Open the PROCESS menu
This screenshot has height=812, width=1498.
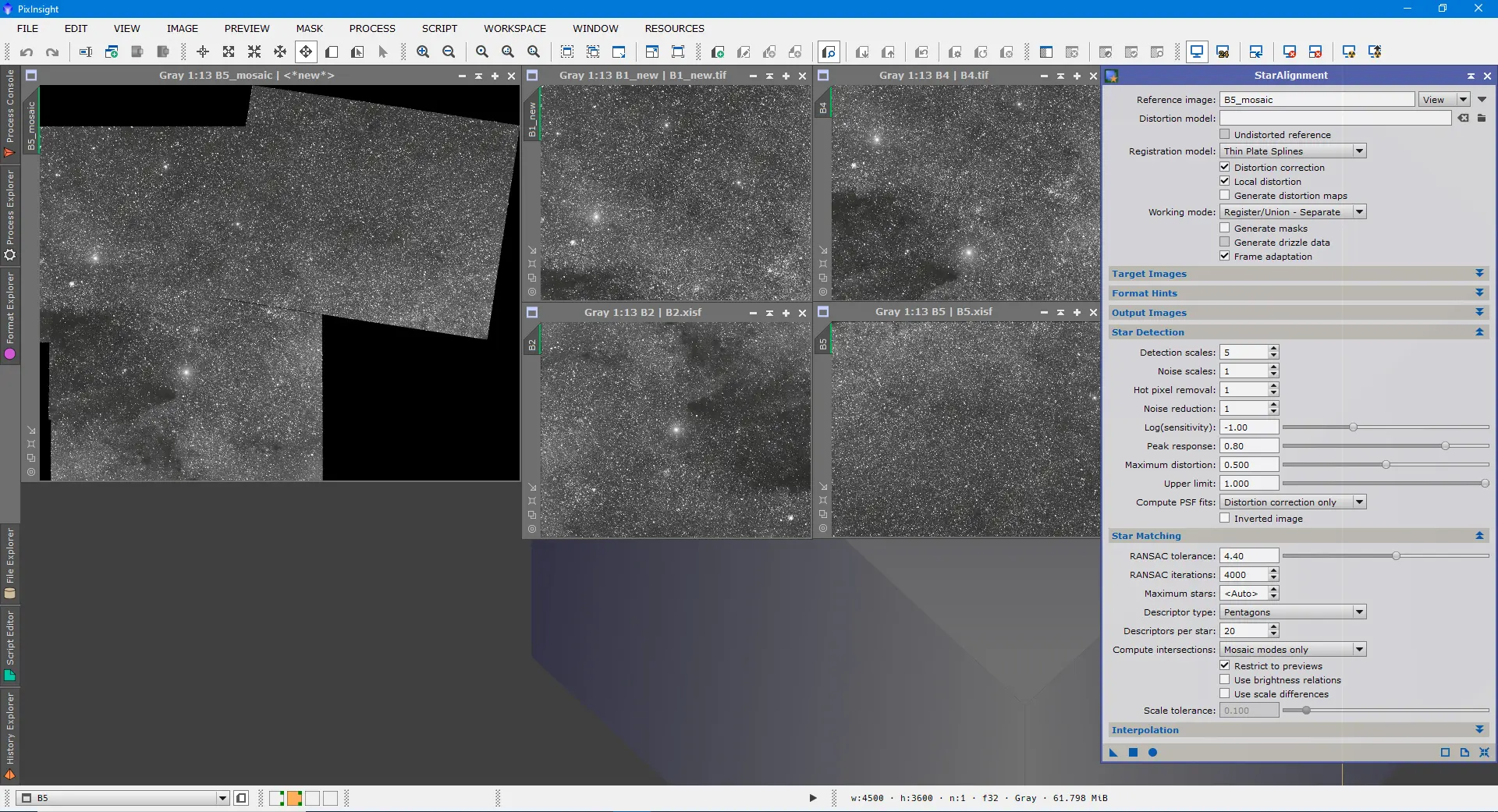372,28
